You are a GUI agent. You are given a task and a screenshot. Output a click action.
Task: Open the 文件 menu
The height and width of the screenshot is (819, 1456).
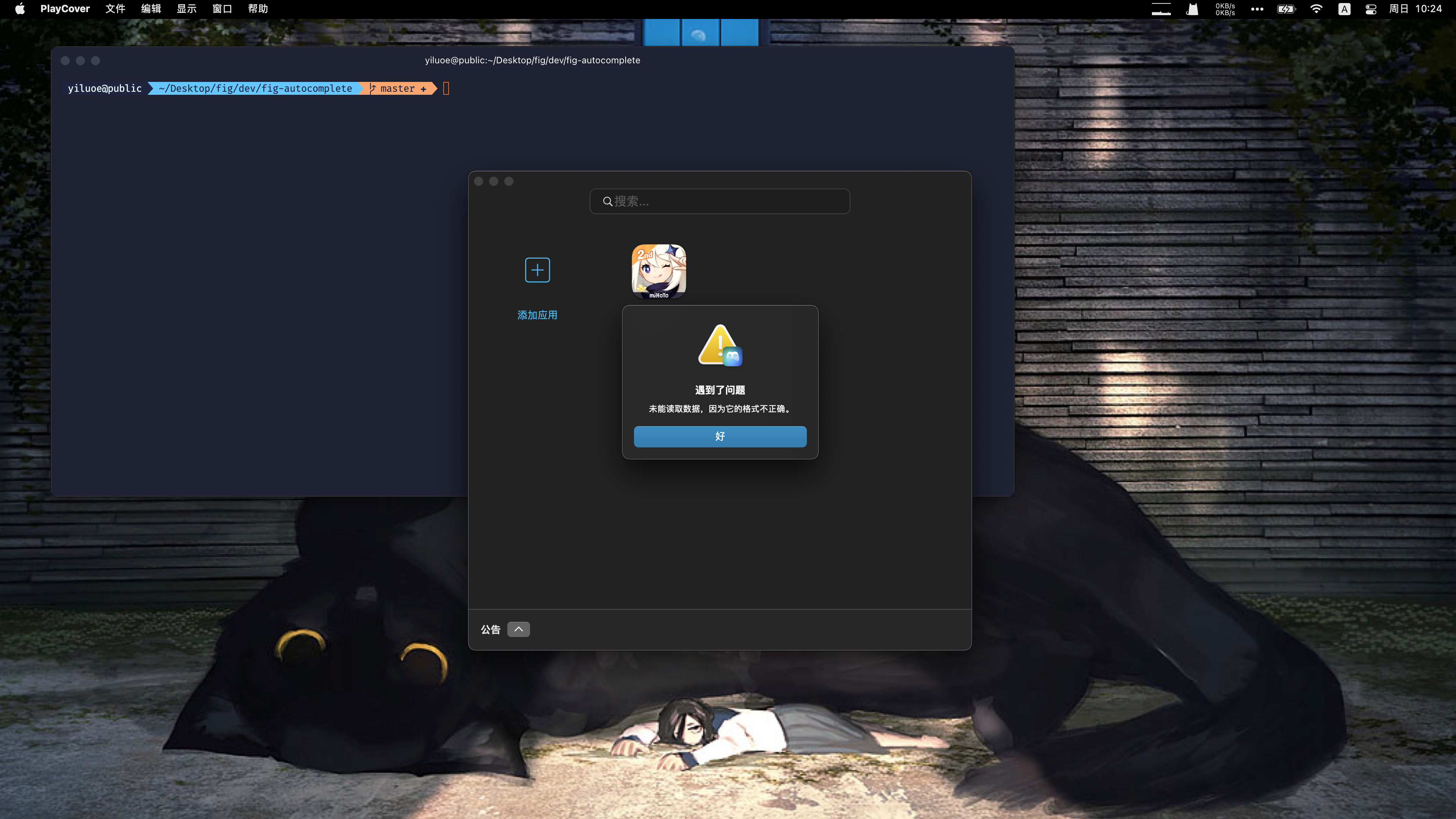tap(115, 8)
